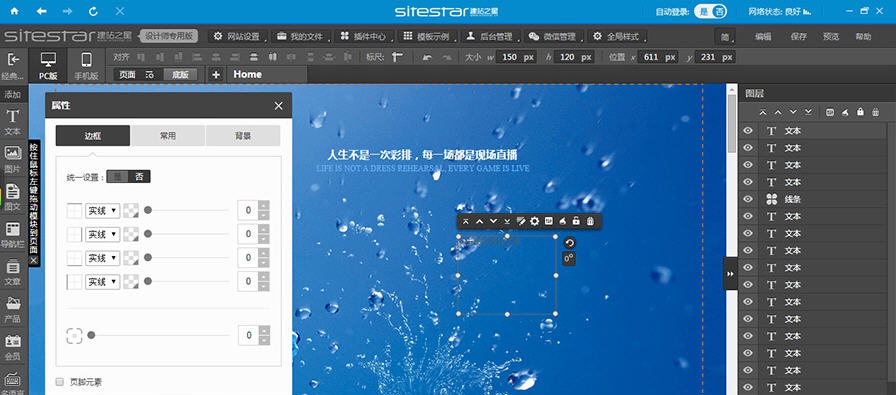Switch canvas mode to 底版

point(181,74)
